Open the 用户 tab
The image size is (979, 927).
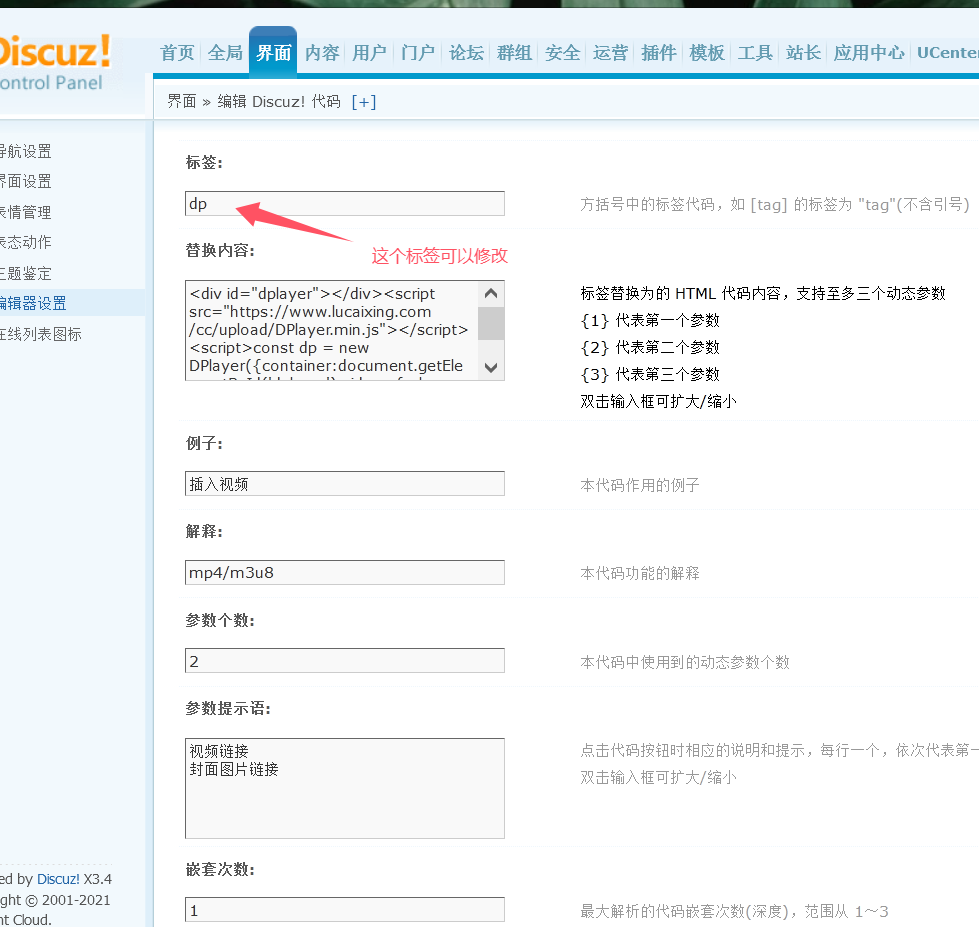pos(369,53)
